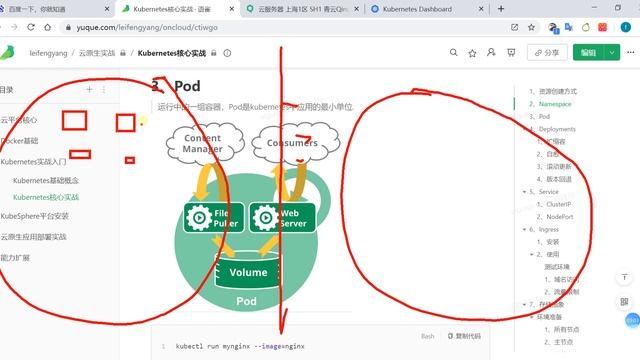Click the translate extension icon

click(x=569, y=27)
